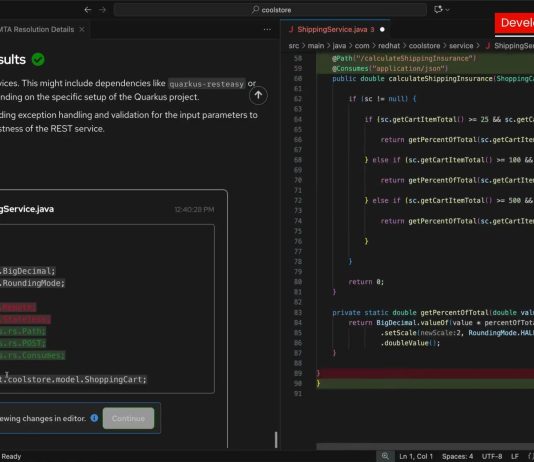Click the Continue button
The height and width of the screenshot is (462, 534).
click(128, 418)
